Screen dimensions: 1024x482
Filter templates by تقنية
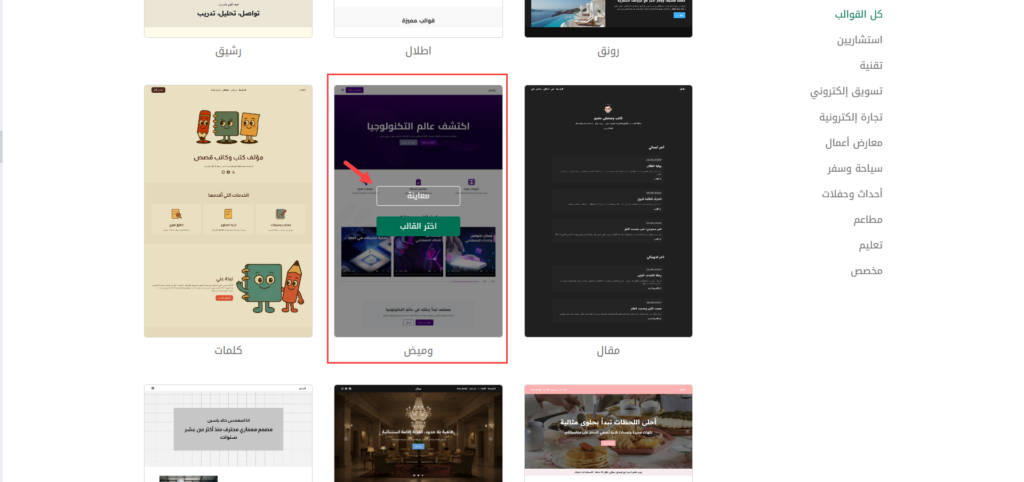[870, 66]
